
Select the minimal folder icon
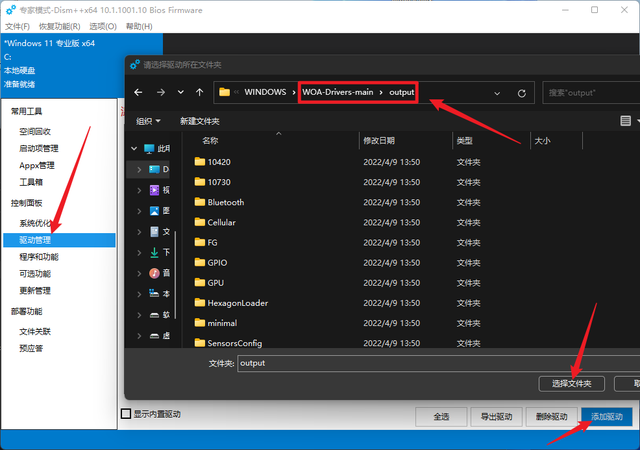click(200, 323)
